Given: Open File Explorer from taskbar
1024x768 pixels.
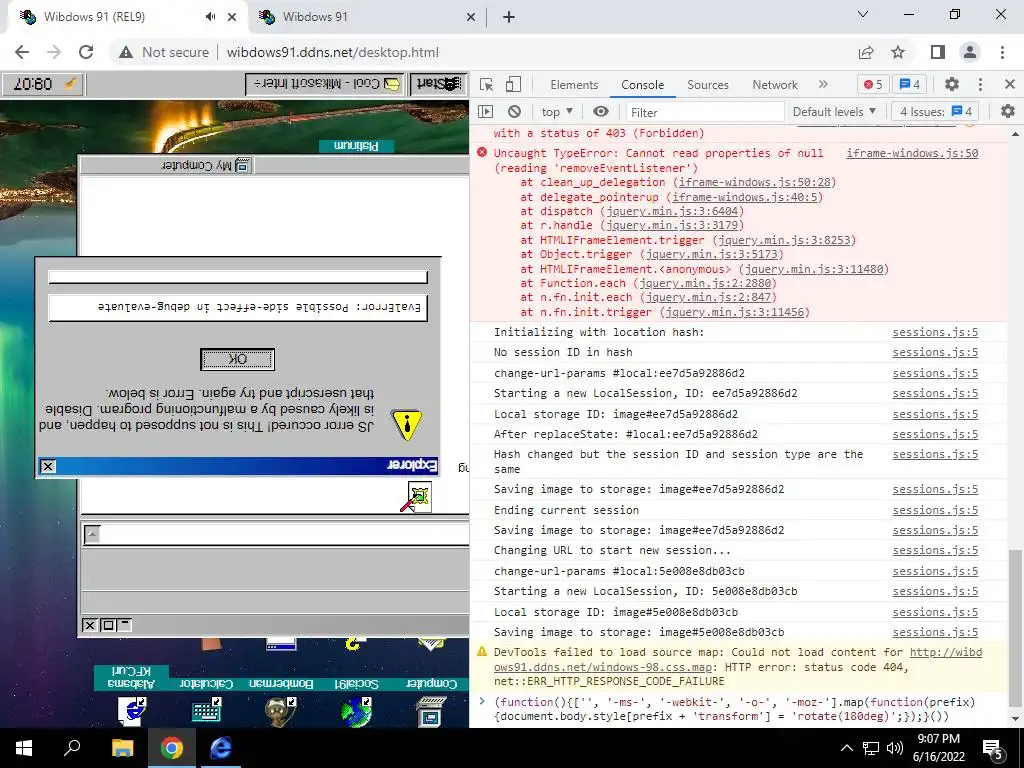Looking at the screenshot, I should tap(122, 748).
